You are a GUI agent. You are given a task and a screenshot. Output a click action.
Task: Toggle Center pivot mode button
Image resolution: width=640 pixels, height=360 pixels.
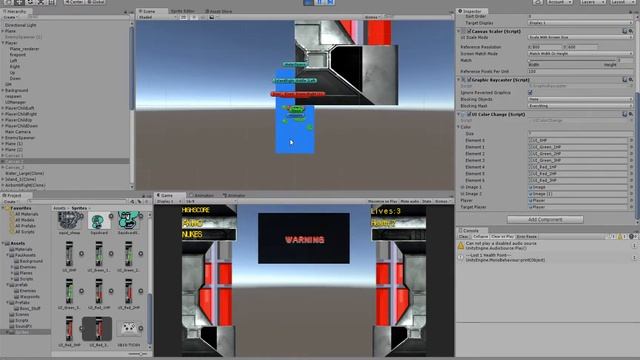74,2
